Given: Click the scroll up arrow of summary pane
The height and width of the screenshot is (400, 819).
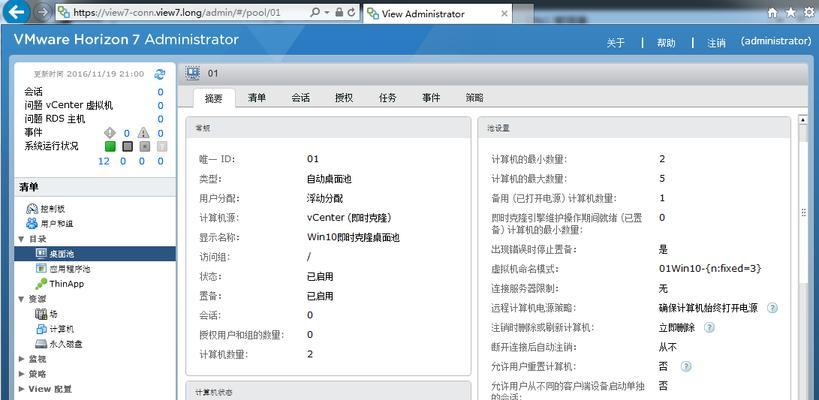Looking at the screenshot, I should (803, 120).
